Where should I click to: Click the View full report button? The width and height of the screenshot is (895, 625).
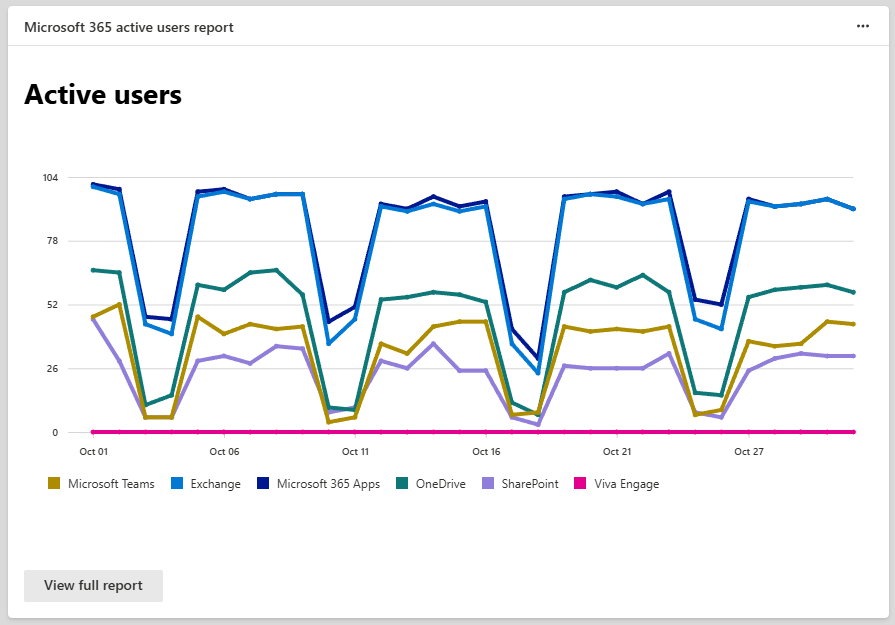click(x=93, y=585)
